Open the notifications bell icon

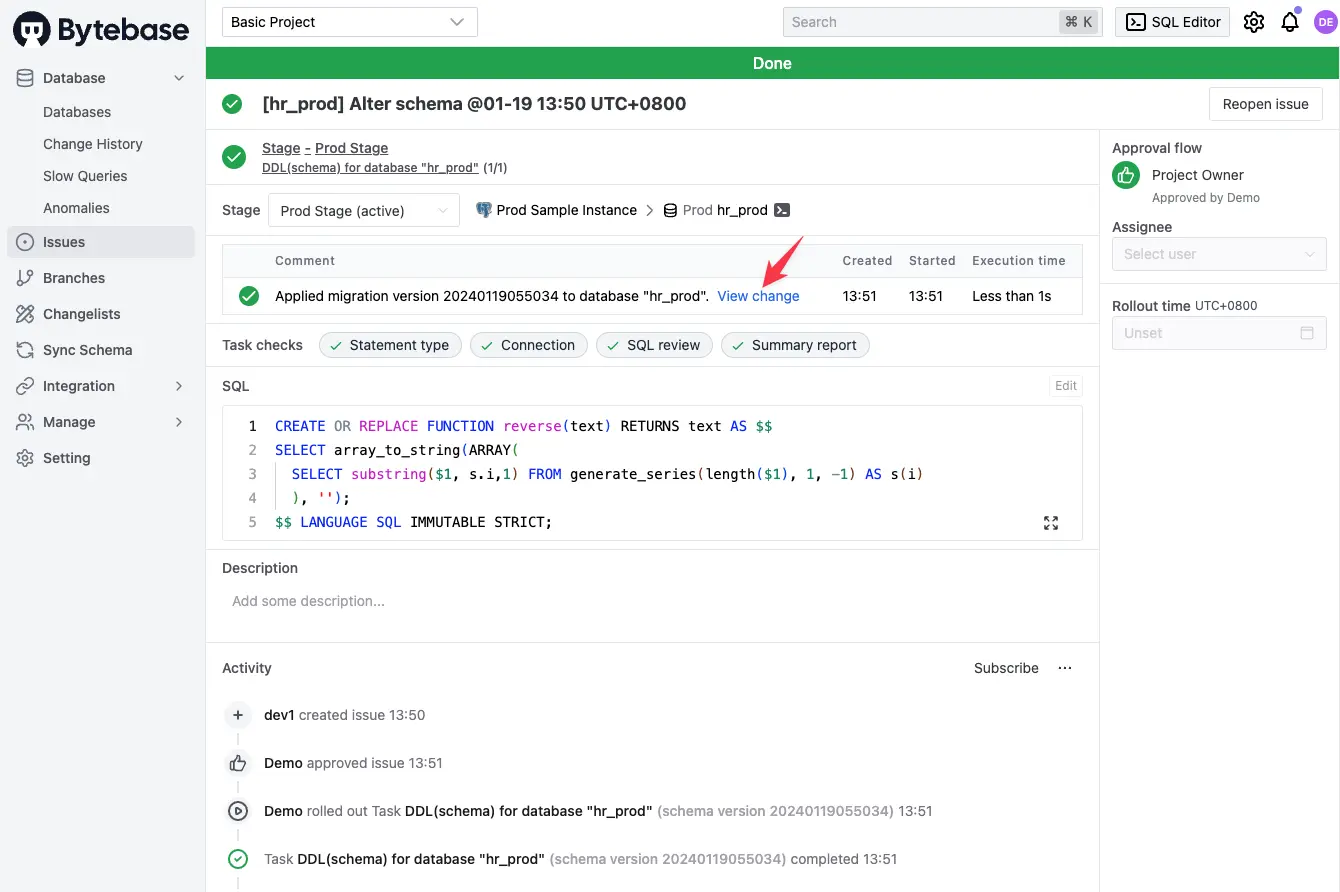click(1290, 22)
